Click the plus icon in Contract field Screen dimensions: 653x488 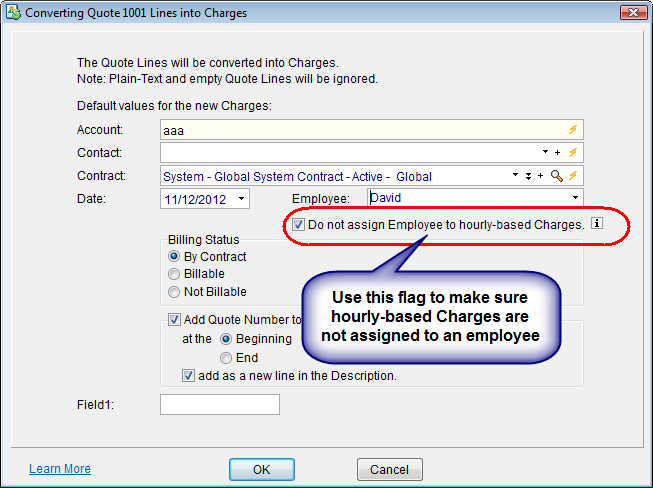[541, 176]
